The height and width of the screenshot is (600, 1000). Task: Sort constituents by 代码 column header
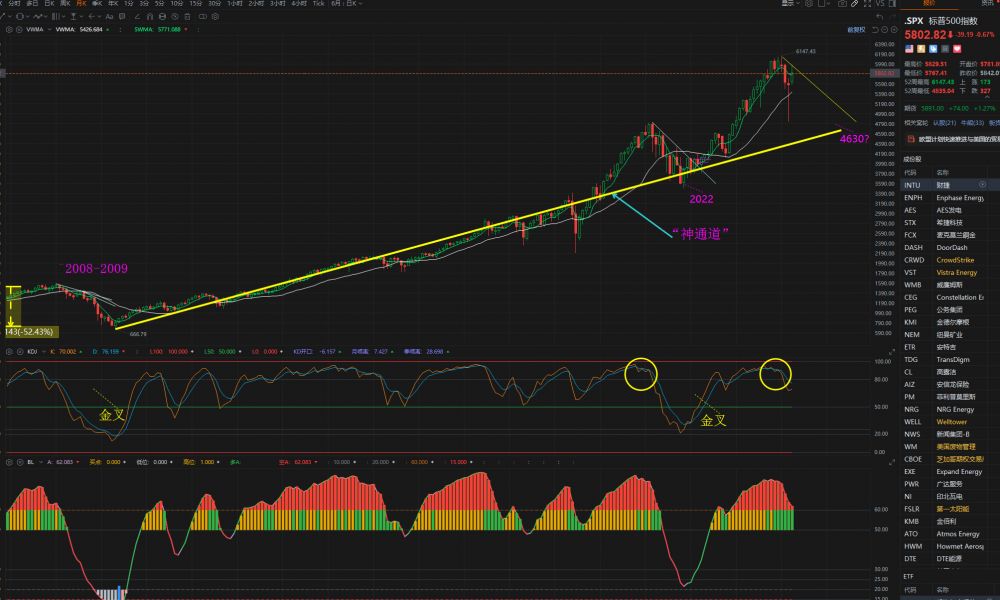(910, 172)
